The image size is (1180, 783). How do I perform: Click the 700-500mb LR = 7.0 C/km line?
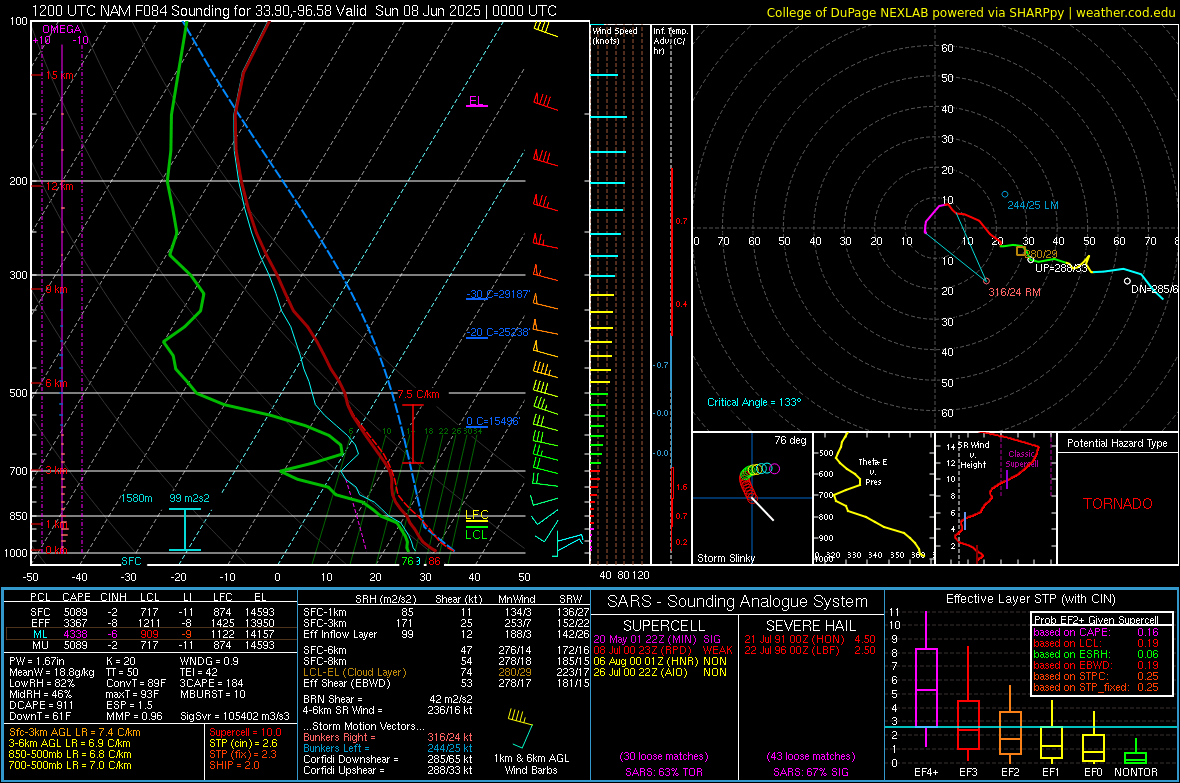[70, 765]
